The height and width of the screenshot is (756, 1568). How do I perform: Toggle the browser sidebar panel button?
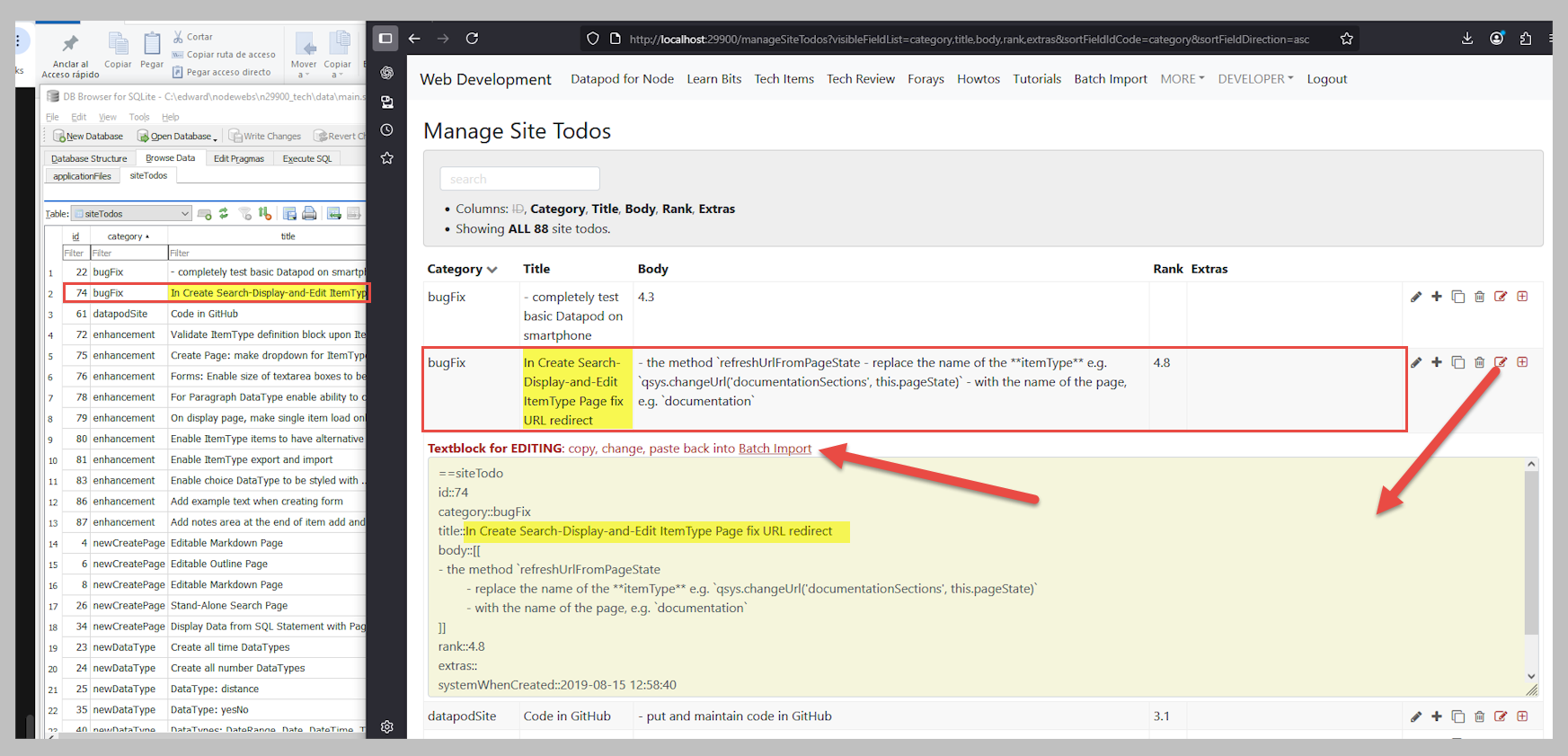(x=385, y=39)
